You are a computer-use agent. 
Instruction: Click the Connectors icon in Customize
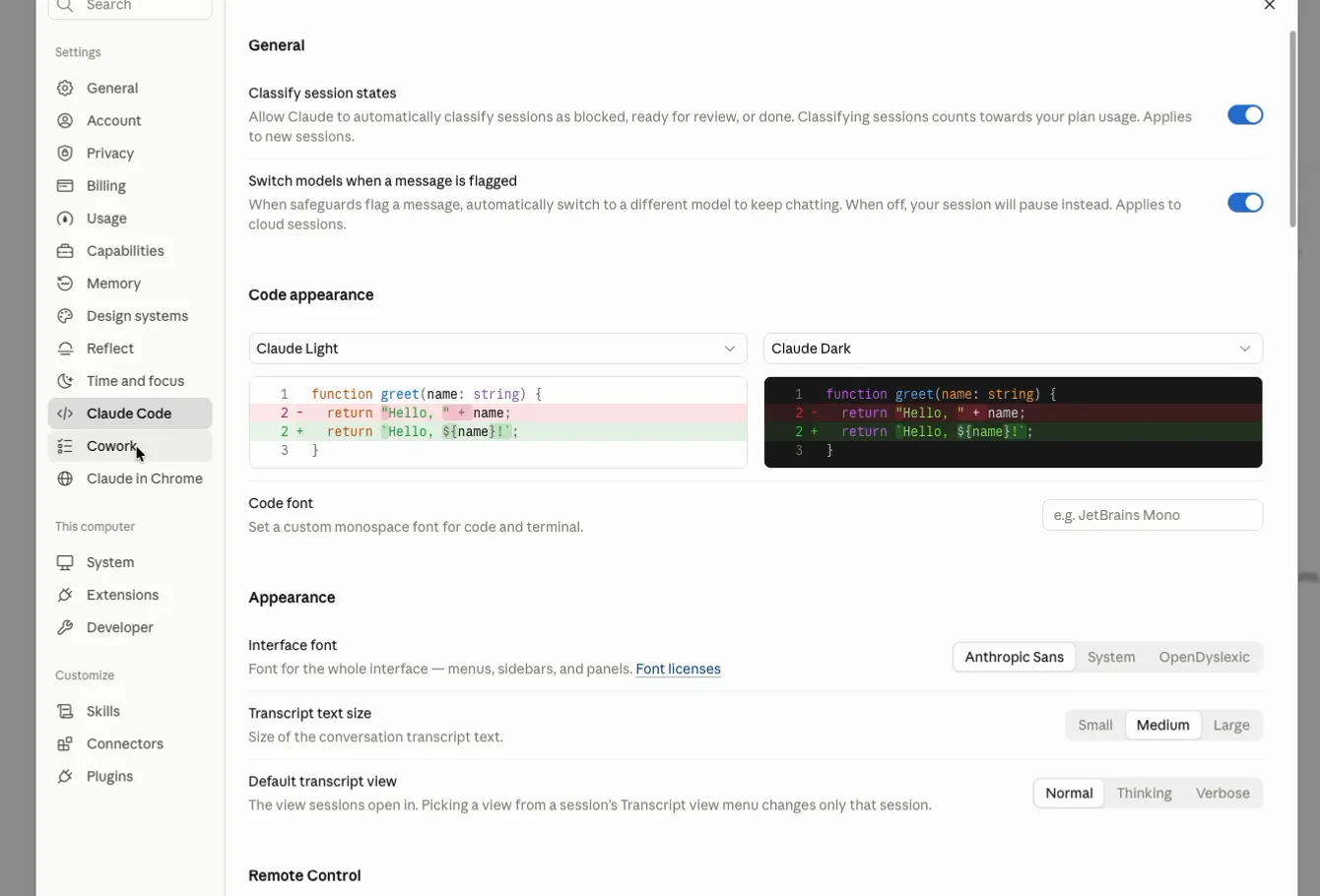(x=65, y=743)
